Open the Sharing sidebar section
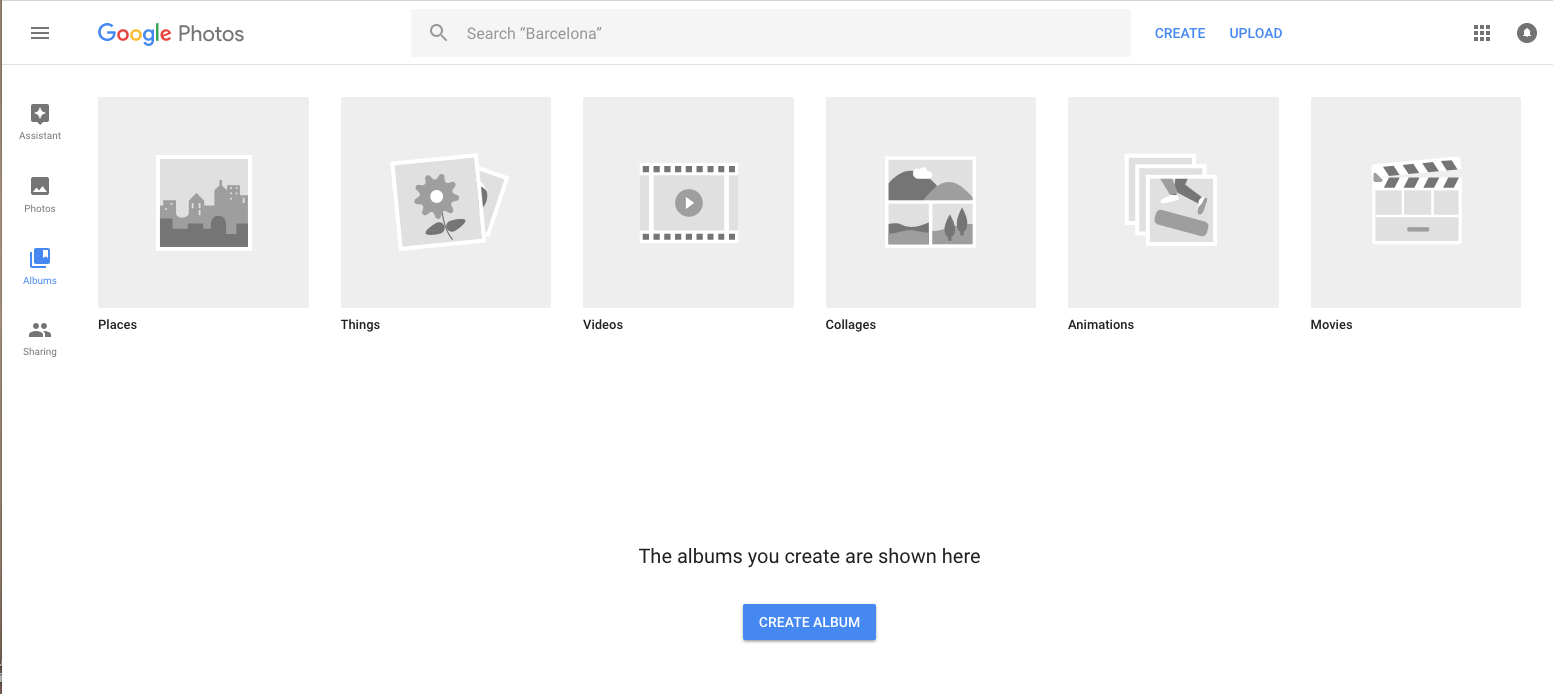Viewport: 1553px width, 694px height. pos(40,330)
